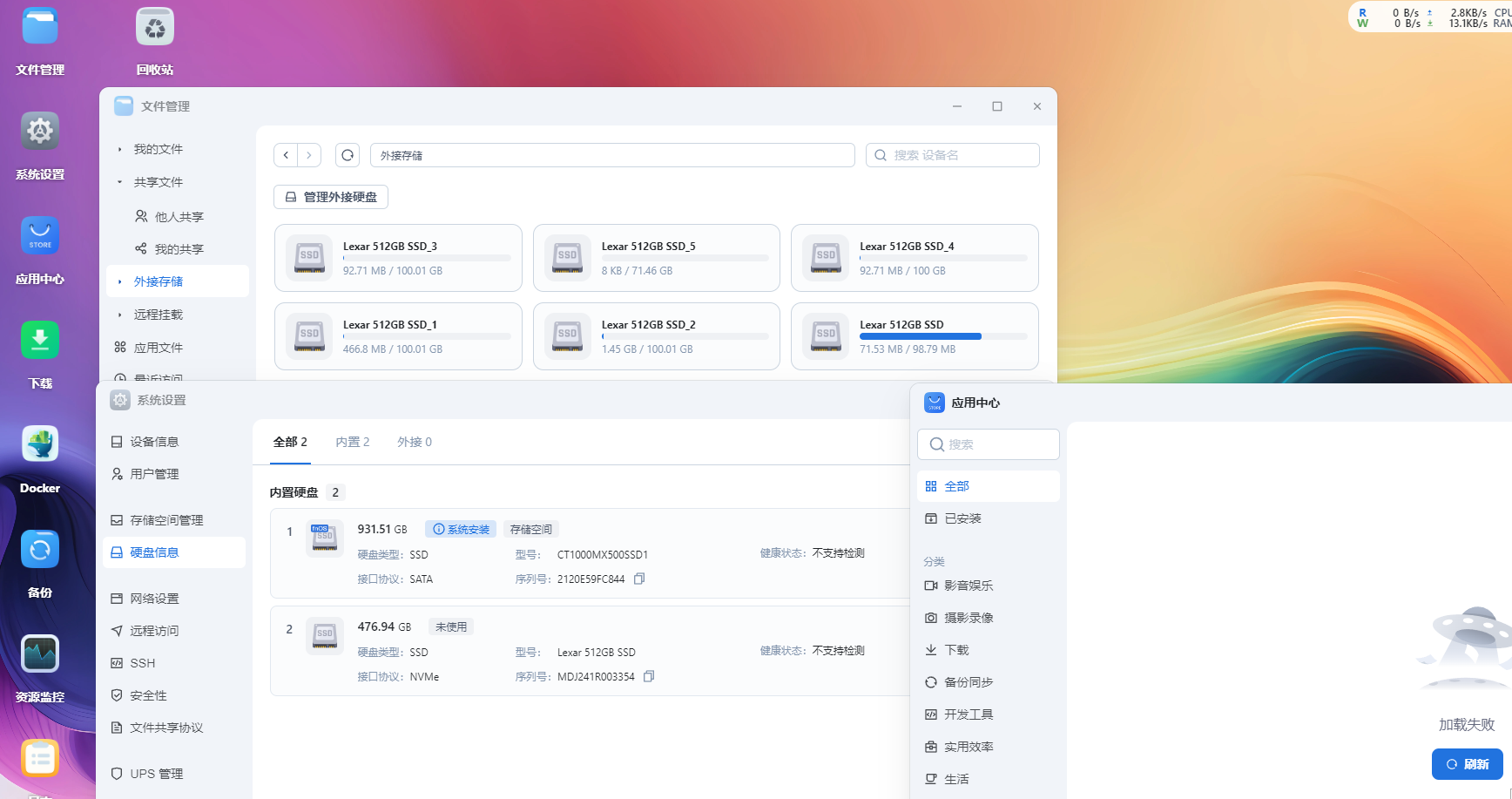Collapse the 外接存储 section
Viewport: 1512px width, 799px height.
coord(121,281)
